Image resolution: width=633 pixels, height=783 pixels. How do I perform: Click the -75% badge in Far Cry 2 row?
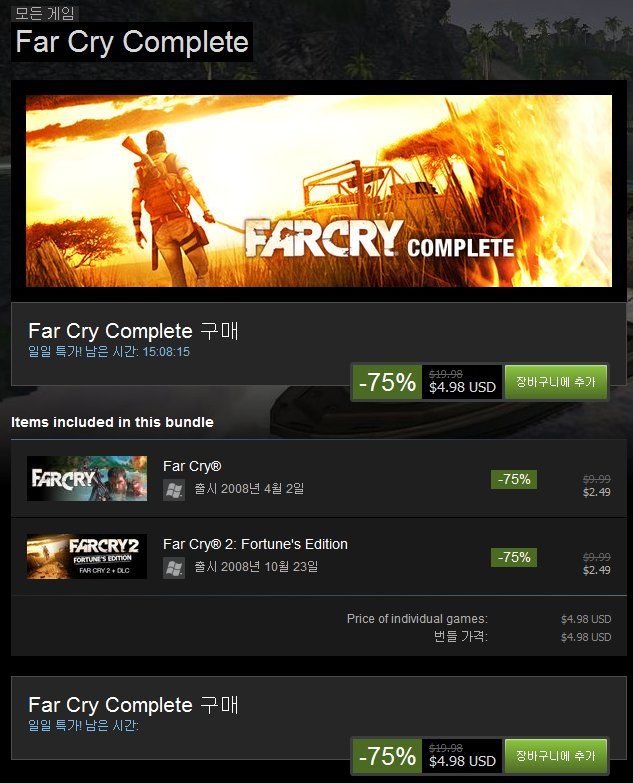point(514,557)
